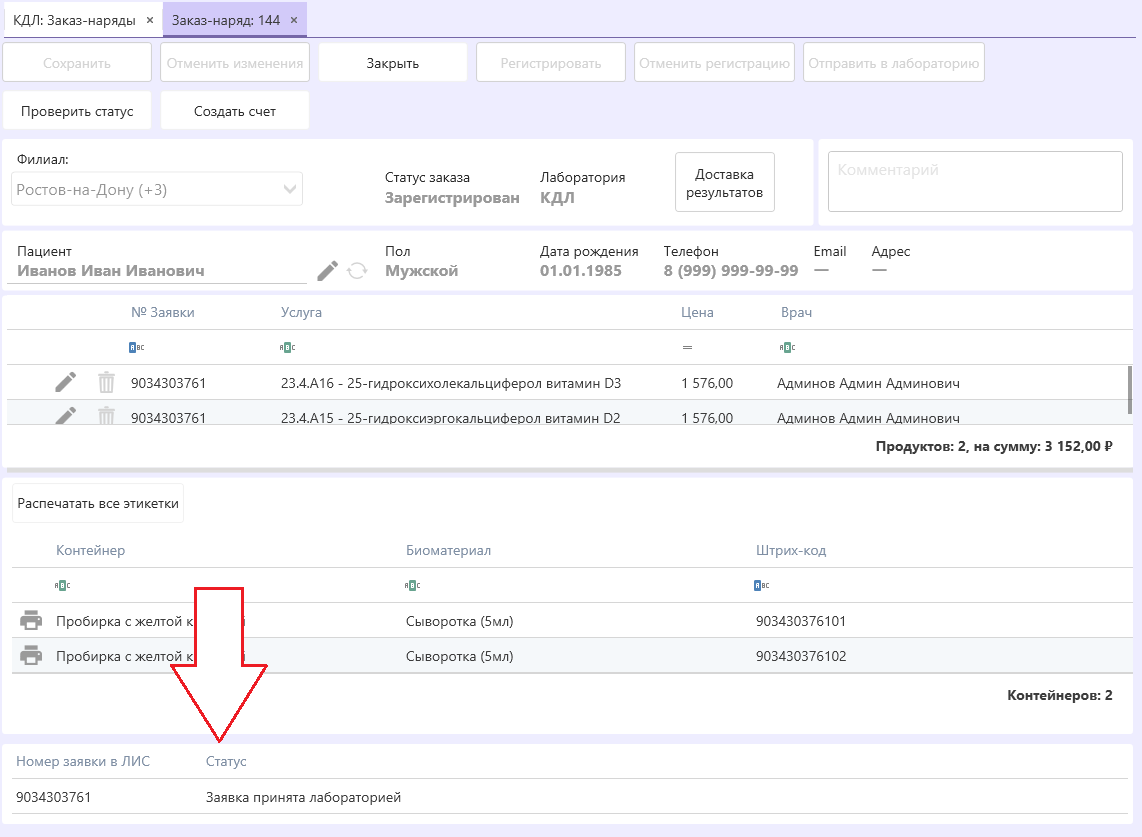The width and height of the screenshot is (1142, 837).
Task: Sort by Биоматериал column header
Action: (448, 550)
